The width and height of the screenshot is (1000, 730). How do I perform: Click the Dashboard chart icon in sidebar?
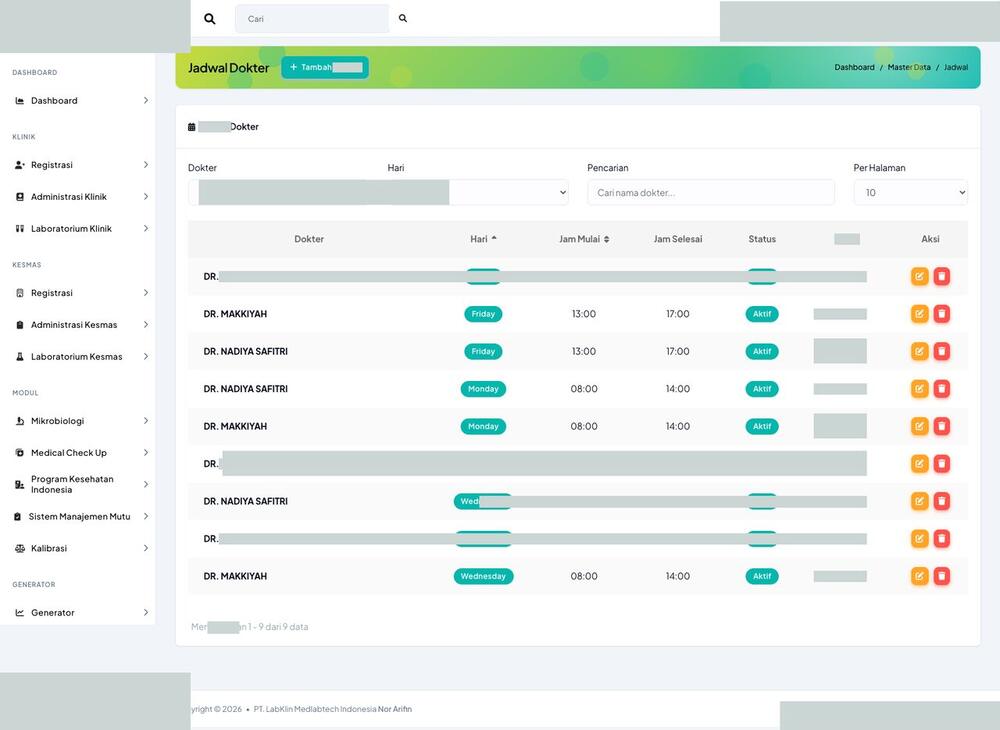pyautogui.click(x=20, y=101)
